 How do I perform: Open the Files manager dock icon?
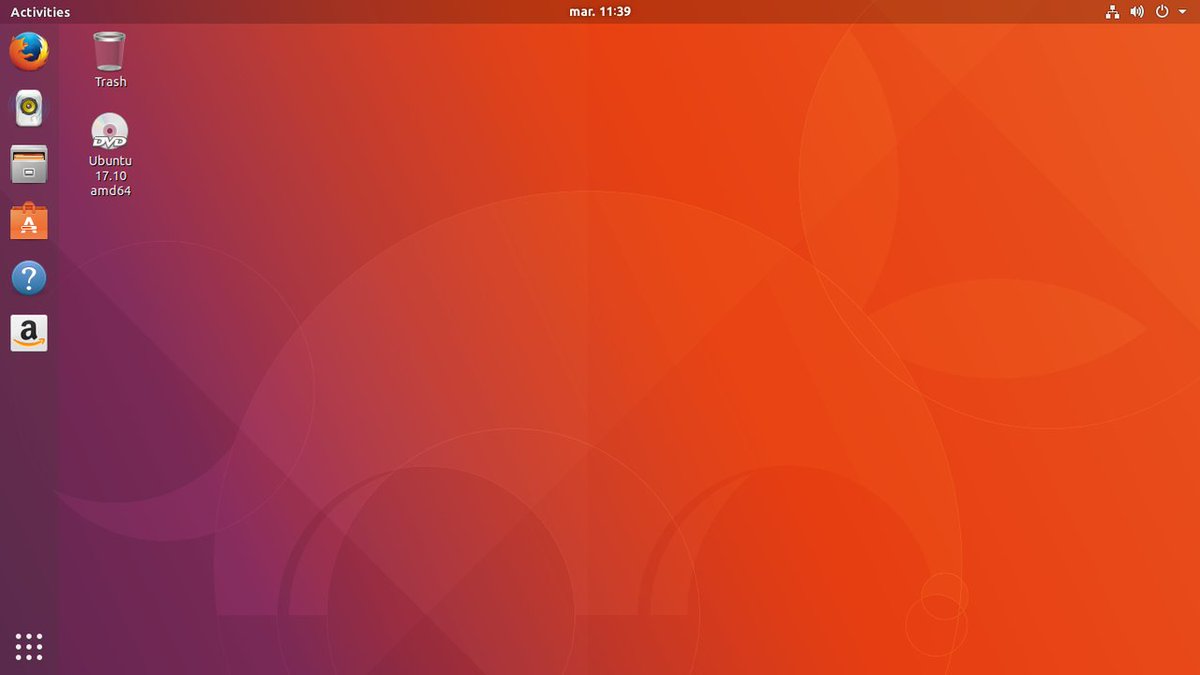pos(29,164)
